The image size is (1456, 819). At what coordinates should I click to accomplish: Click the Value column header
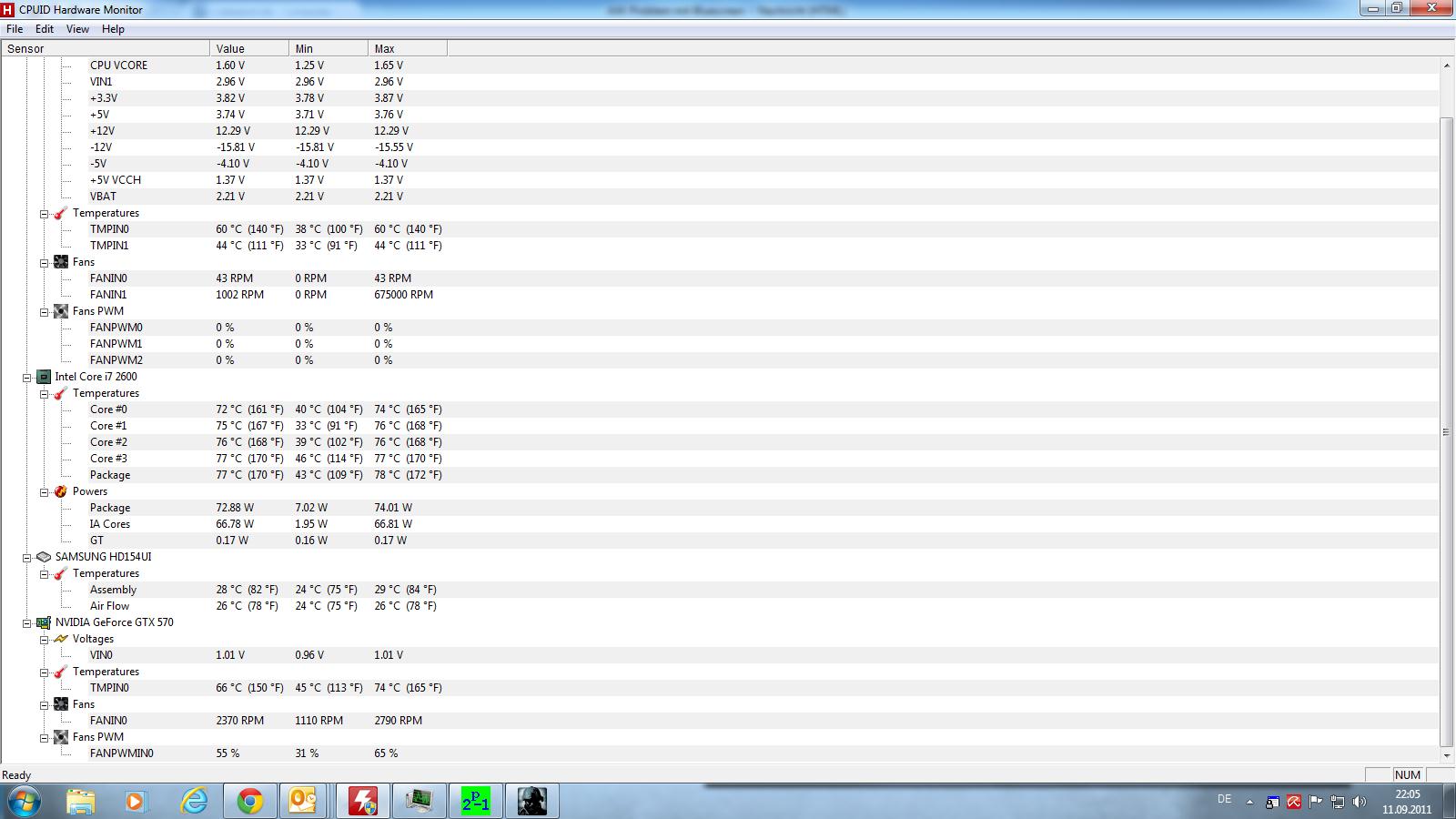tap(249, 49)
